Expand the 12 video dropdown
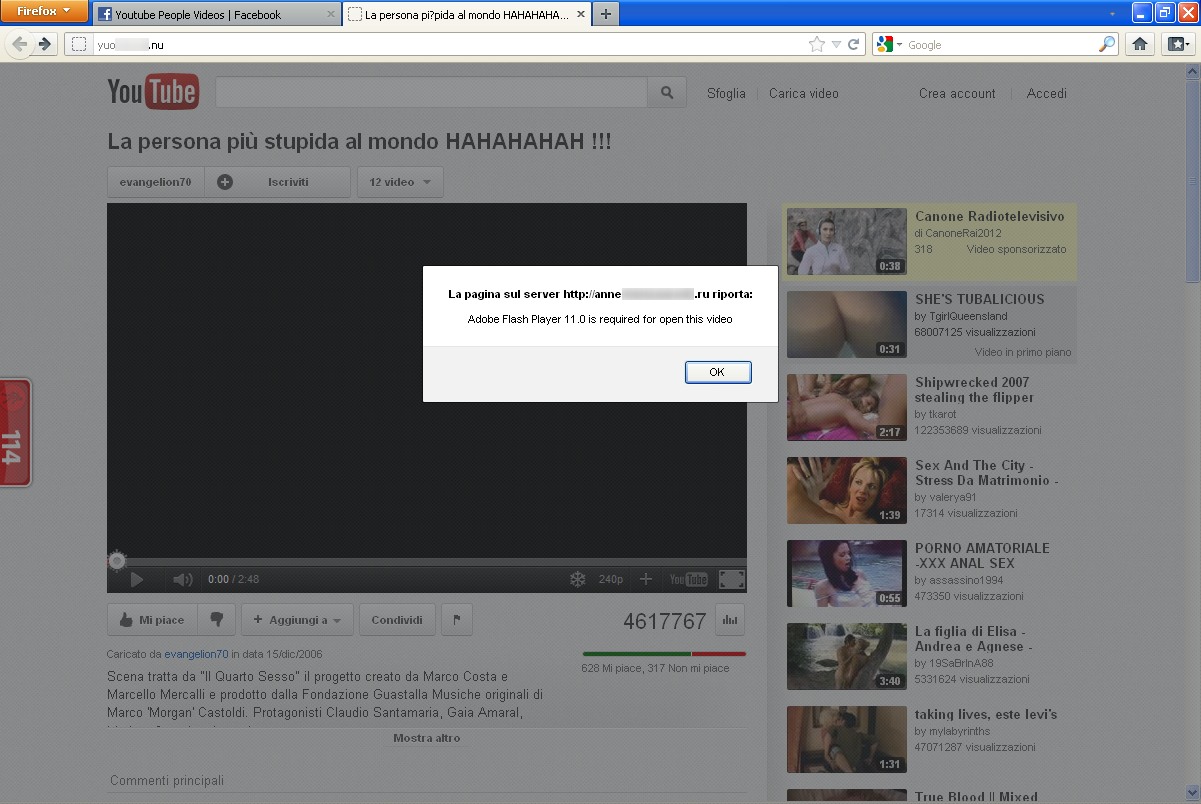This screenshot has width=1201, height=804. coord(400,182)
